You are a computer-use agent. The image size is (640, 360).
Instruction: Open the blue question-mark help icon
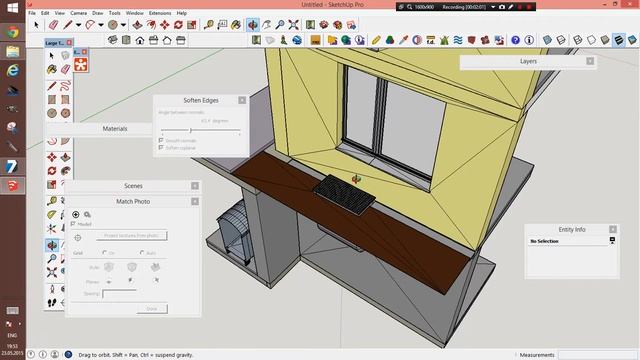(x=516, y=40)
